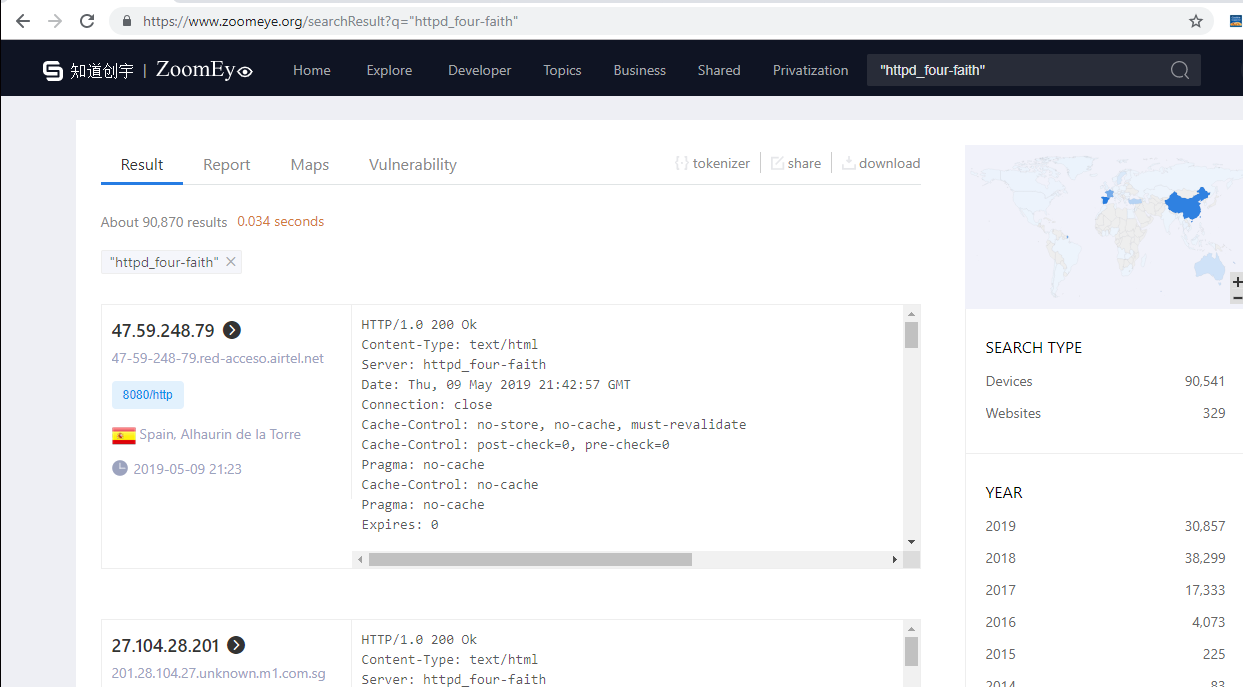Screen dimensions: 1243x687
Task: Open details arrow for 47.59.248.79
Action: (232, 330)
